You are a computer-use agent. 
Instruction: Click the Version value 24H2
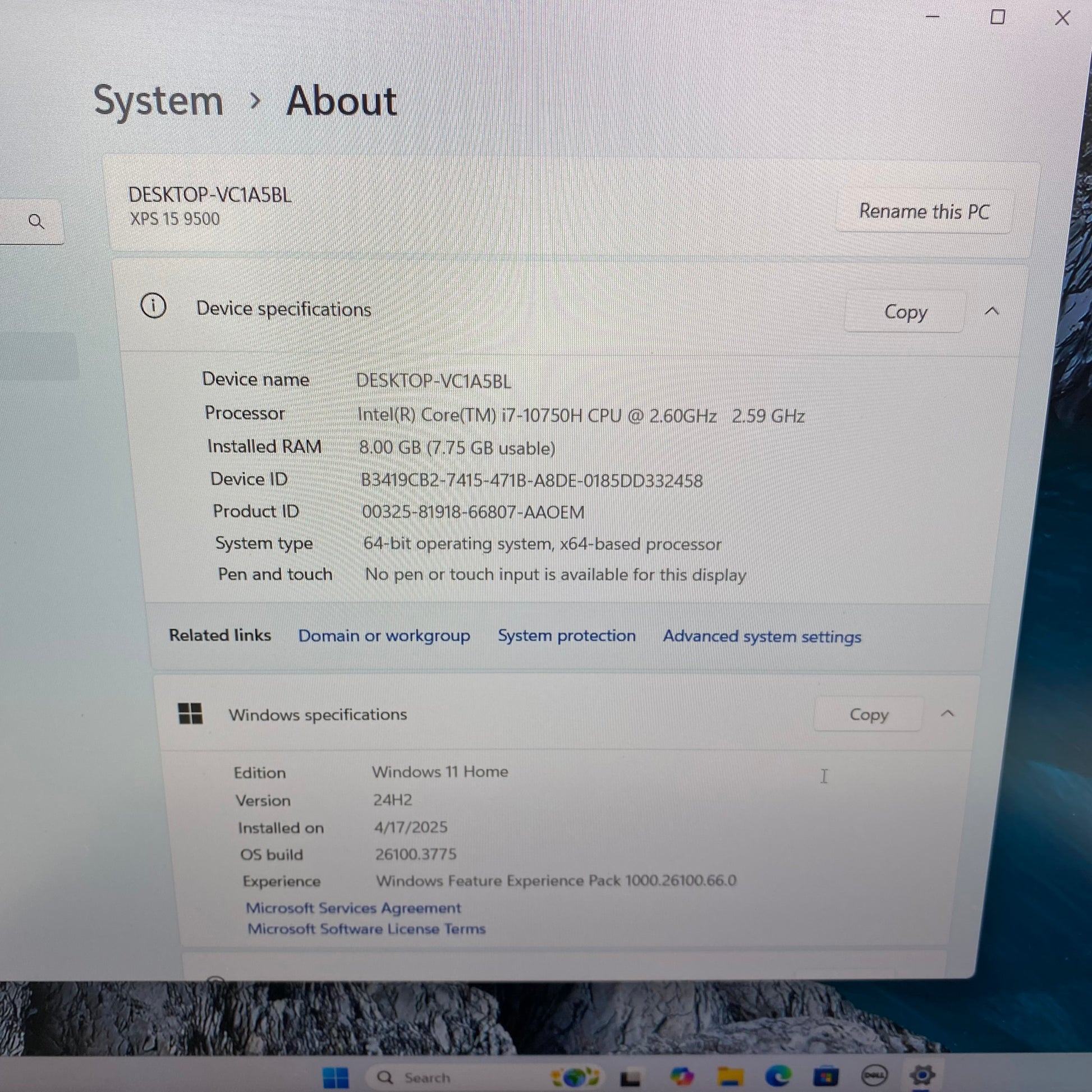[393, 800]
